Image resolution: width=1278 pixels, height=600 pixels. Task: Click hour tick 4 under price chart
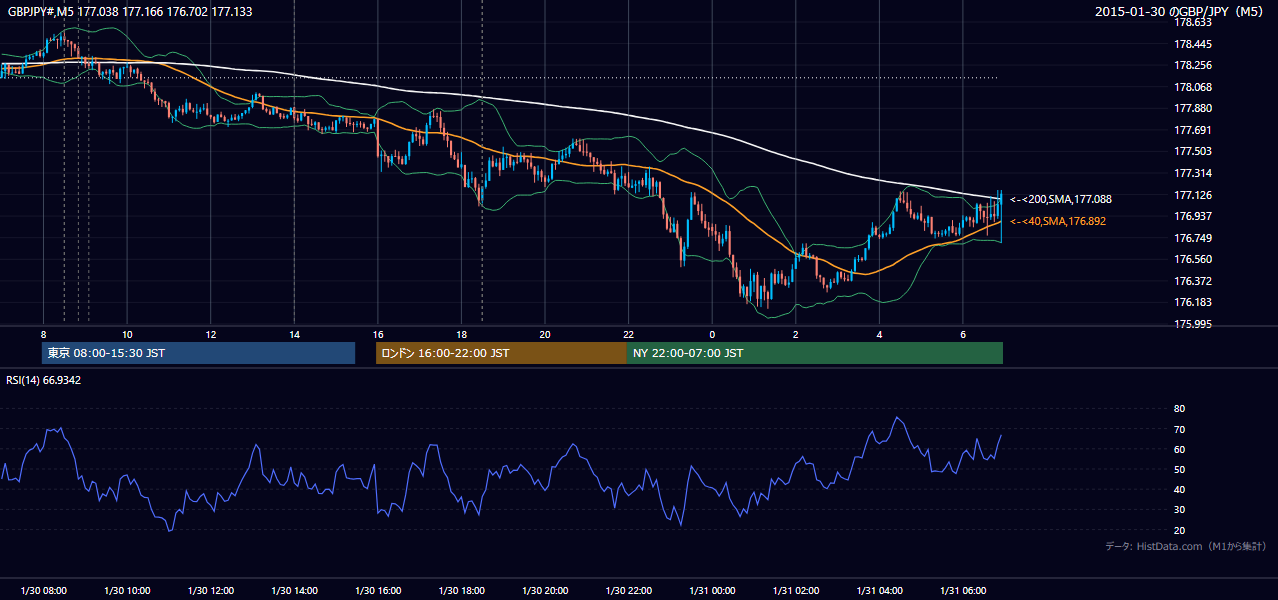879,334
